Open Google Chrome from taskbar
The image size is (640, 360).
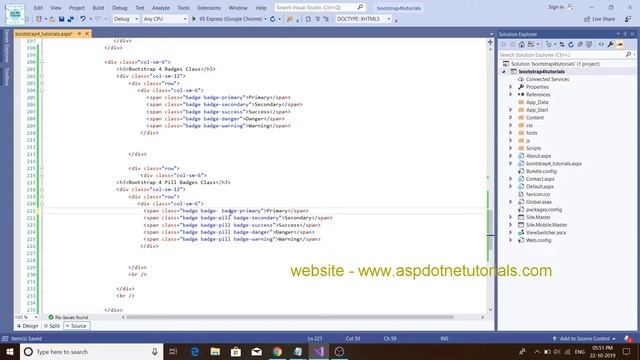(277, 351)
